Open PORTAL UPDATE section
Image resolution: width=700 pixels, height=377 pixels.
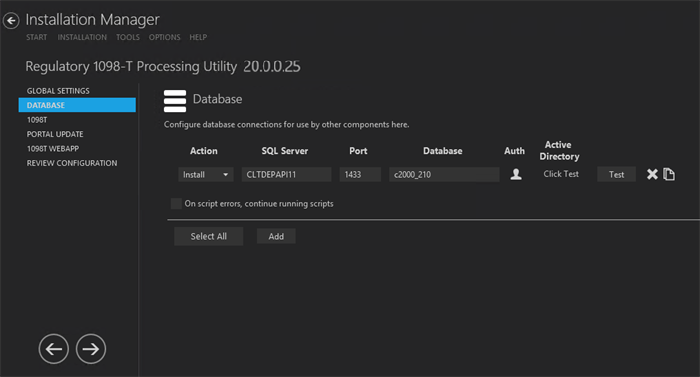click(55, 134)
